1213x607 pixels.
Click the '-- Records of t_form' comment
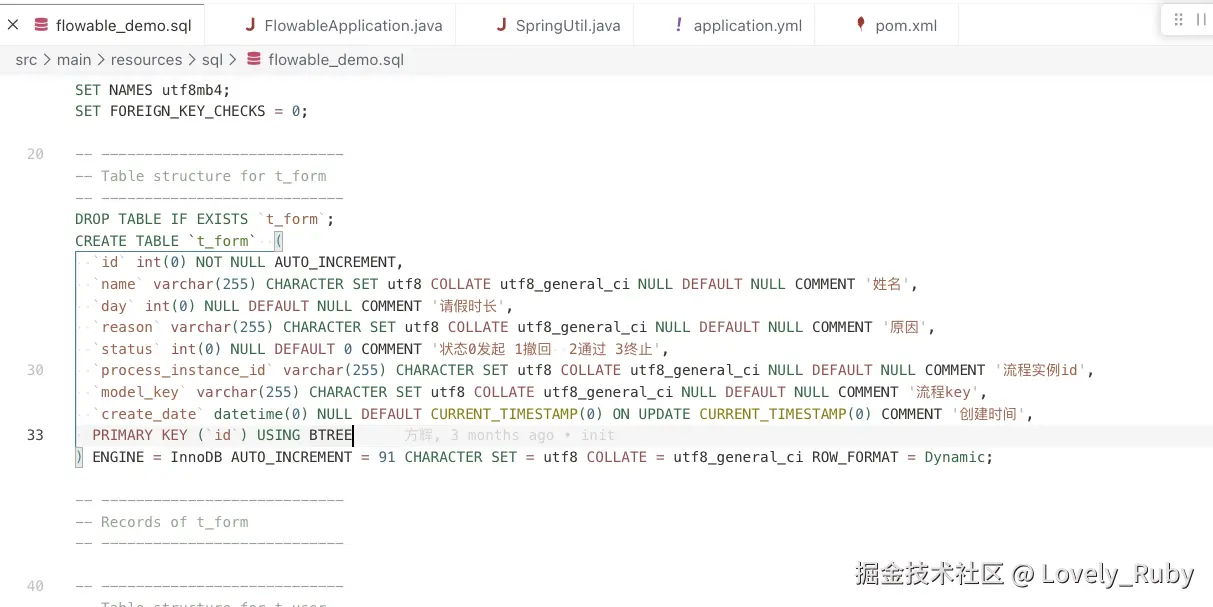[162, 522]
